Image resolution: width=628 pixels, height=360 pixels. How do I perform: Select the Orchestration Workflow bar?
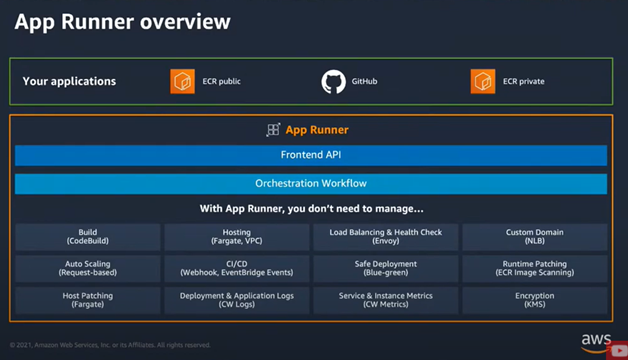(311, 184)
